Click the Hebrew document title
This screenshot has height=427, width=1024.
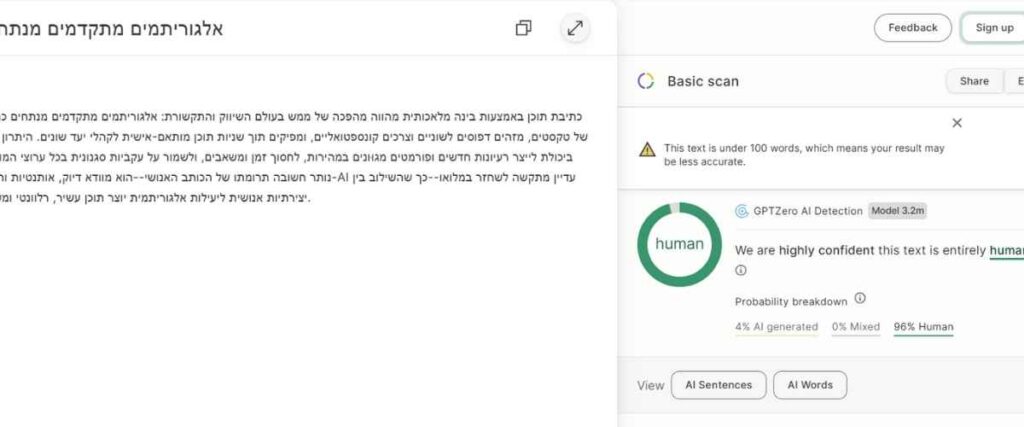(112, 29)
